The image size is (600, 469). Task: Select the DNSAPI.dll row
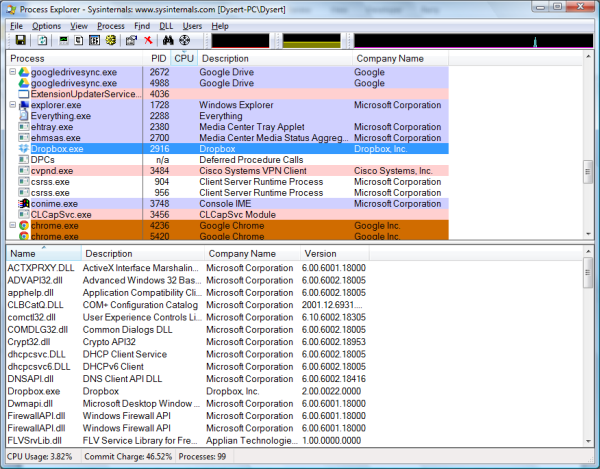(x=187, y=379)
